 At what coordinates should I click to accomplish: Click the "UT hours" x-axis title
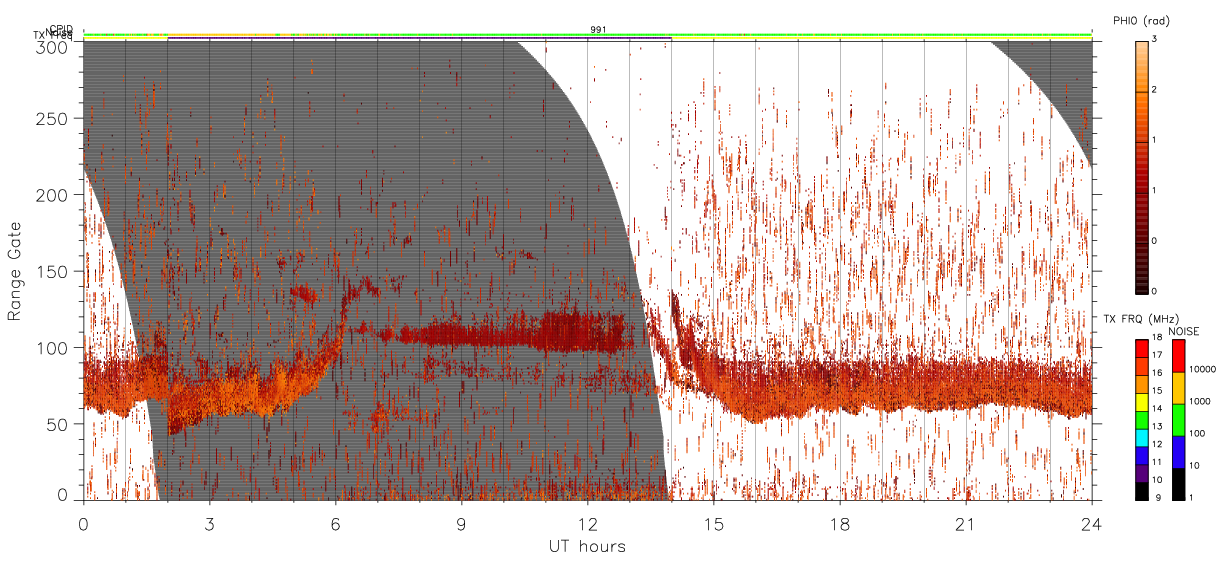coord(587,547)
